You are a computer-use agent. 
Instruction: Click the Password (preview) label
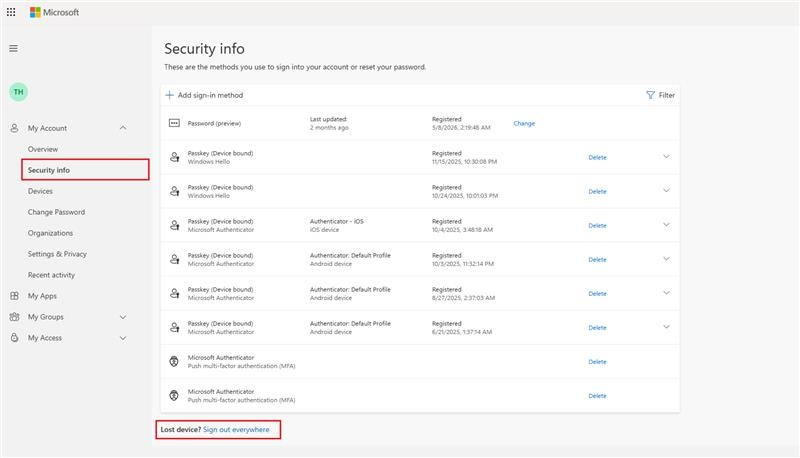[214, 123]
